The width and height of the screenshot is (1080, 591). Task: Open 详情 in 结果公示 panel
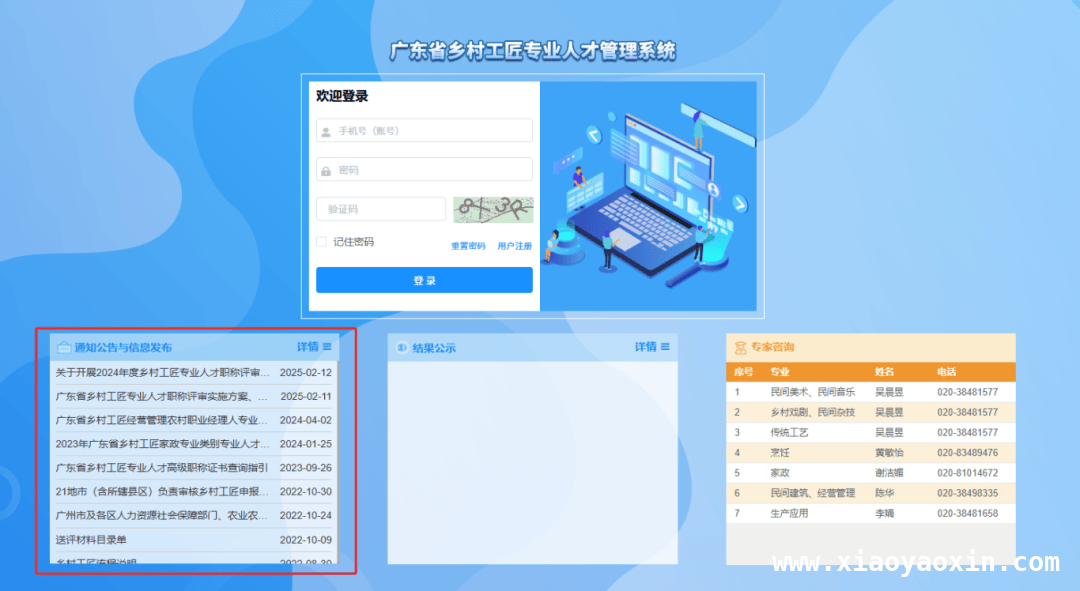click(652, 346)
